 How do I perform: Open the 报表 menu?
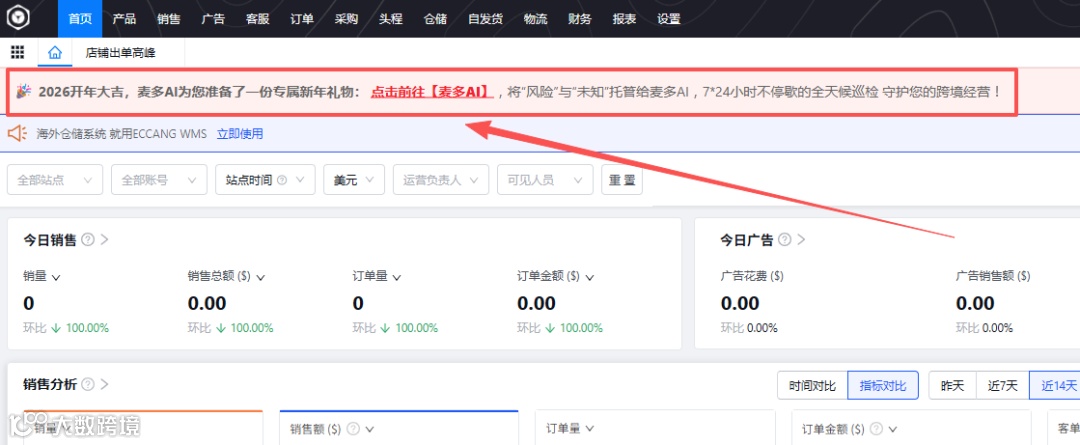pos(624,19)
